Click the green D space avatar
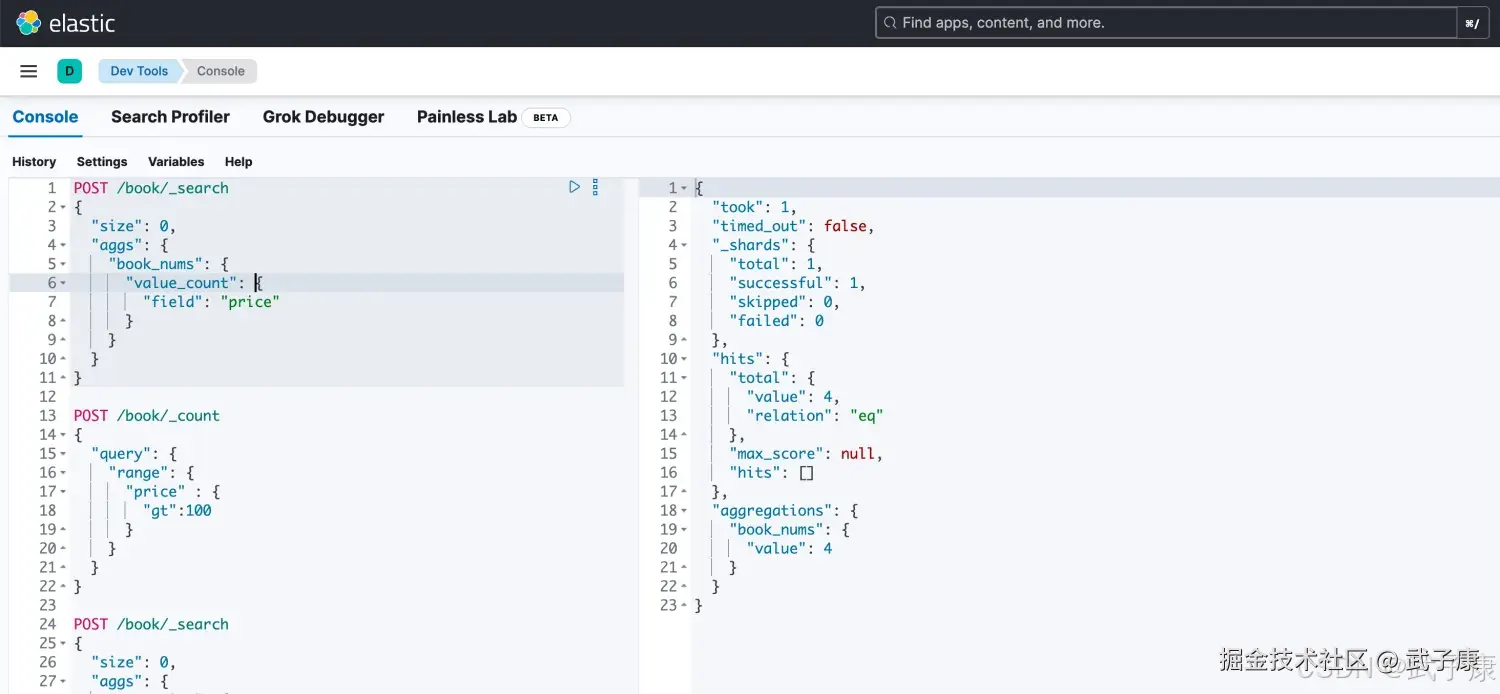Image resolution: width=1500 pixels, height=694 pixels. tap(69, 71)
